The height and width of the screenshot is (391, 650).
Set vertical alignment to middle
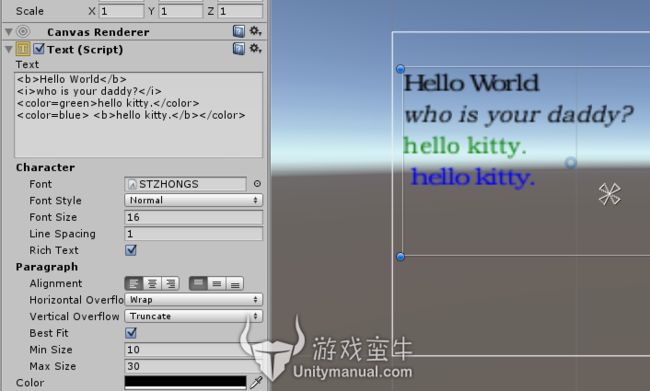(216, 284)
